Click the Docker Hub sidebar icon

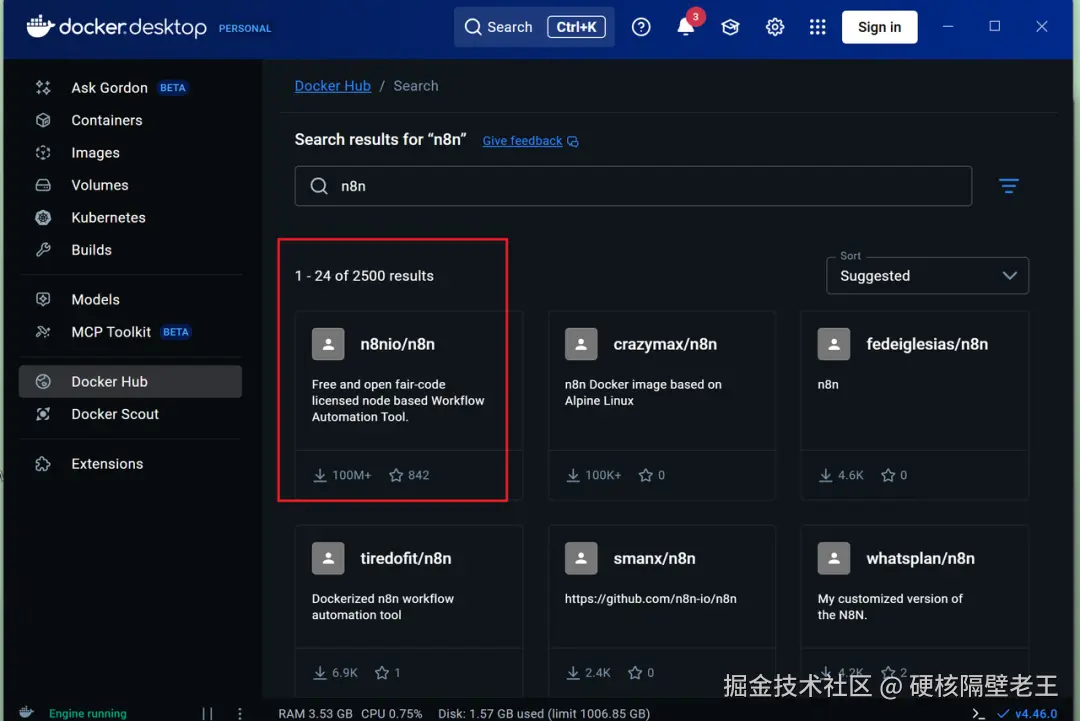click(43, 382)
